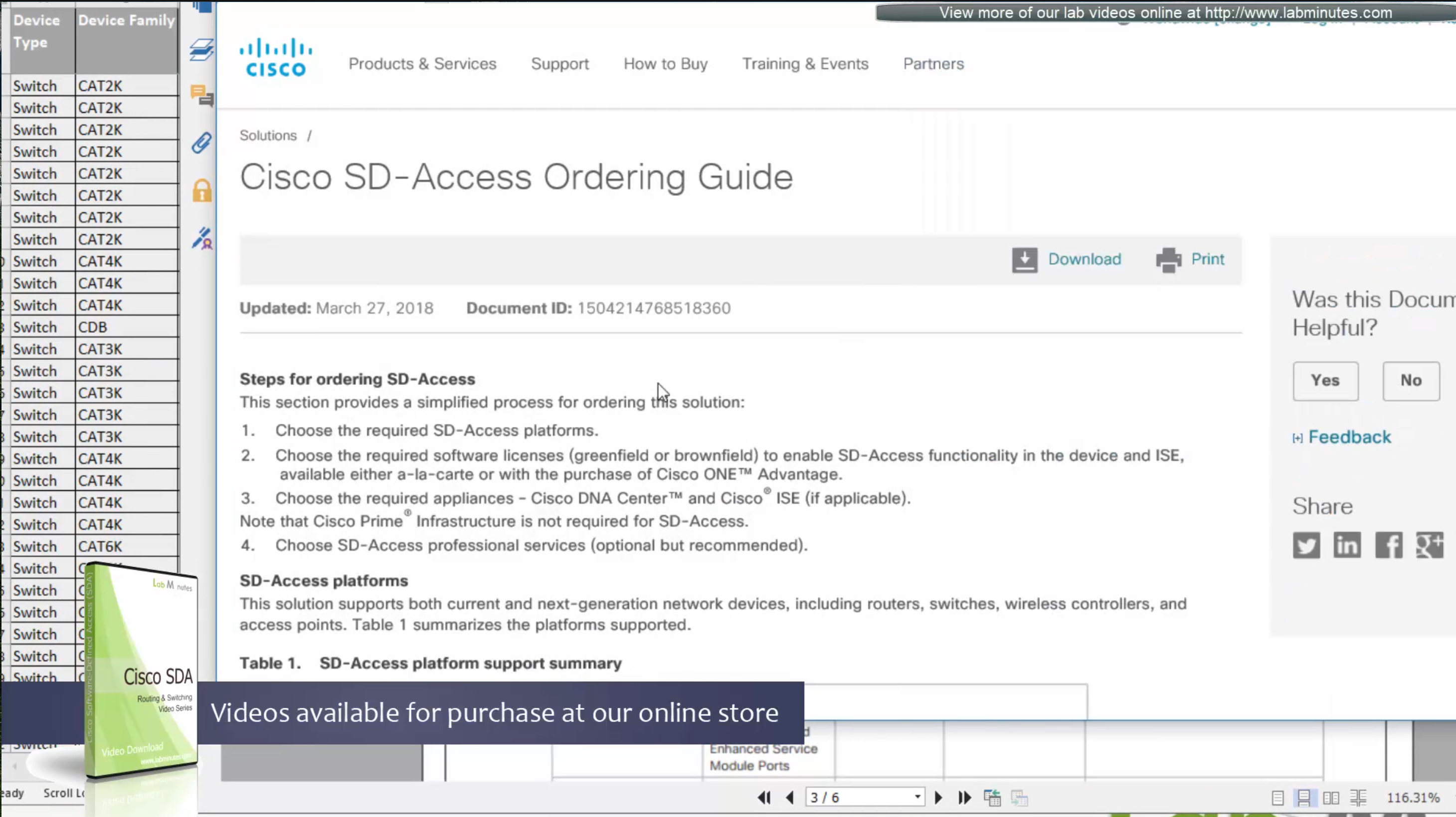The height and width of the screenshot is (817, 1456).
Task: Open the page number dropdown
Action: click(917, 797)
